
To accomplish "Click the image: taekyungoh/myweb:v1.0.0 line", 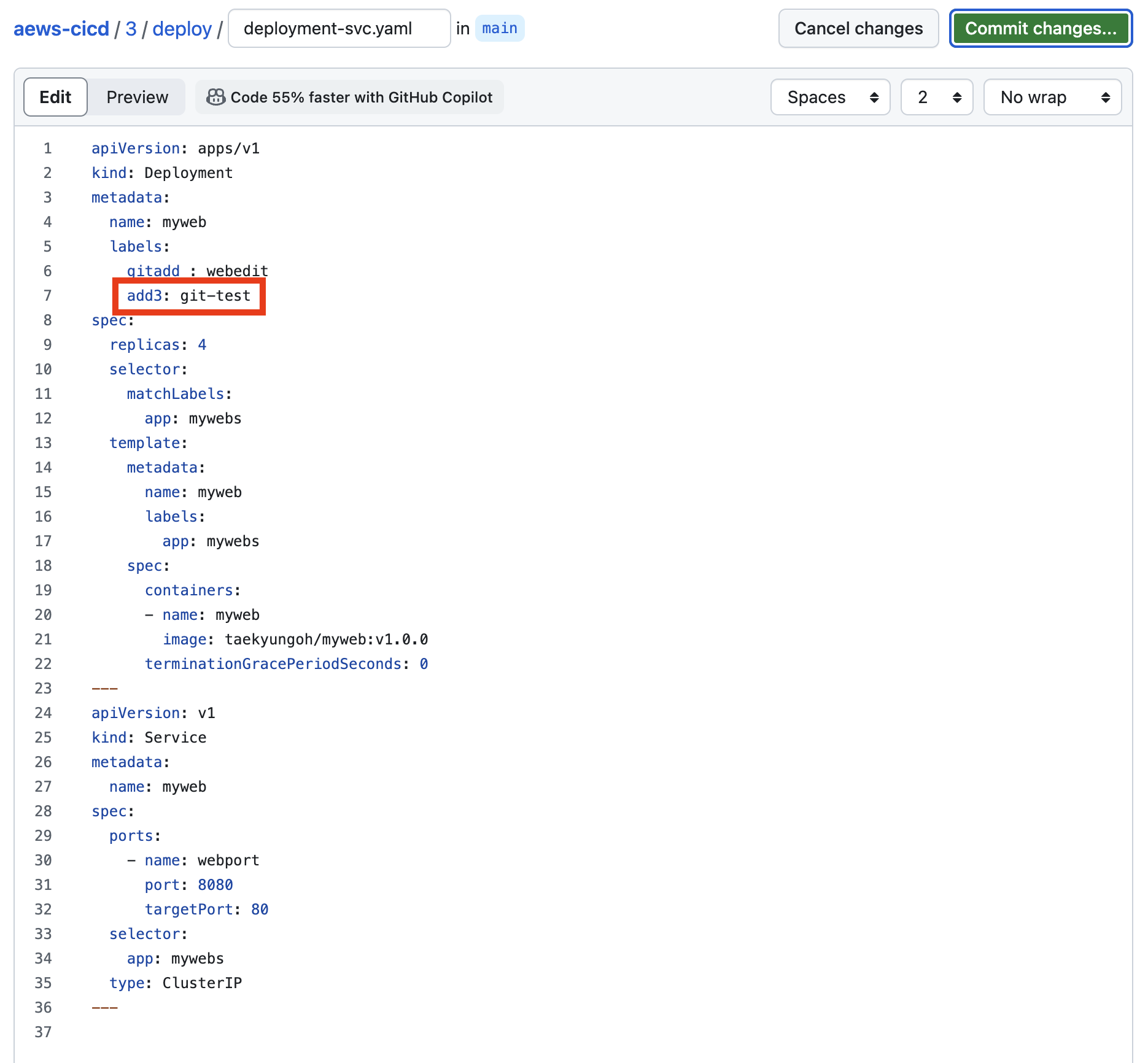I will tap(295, 640).
